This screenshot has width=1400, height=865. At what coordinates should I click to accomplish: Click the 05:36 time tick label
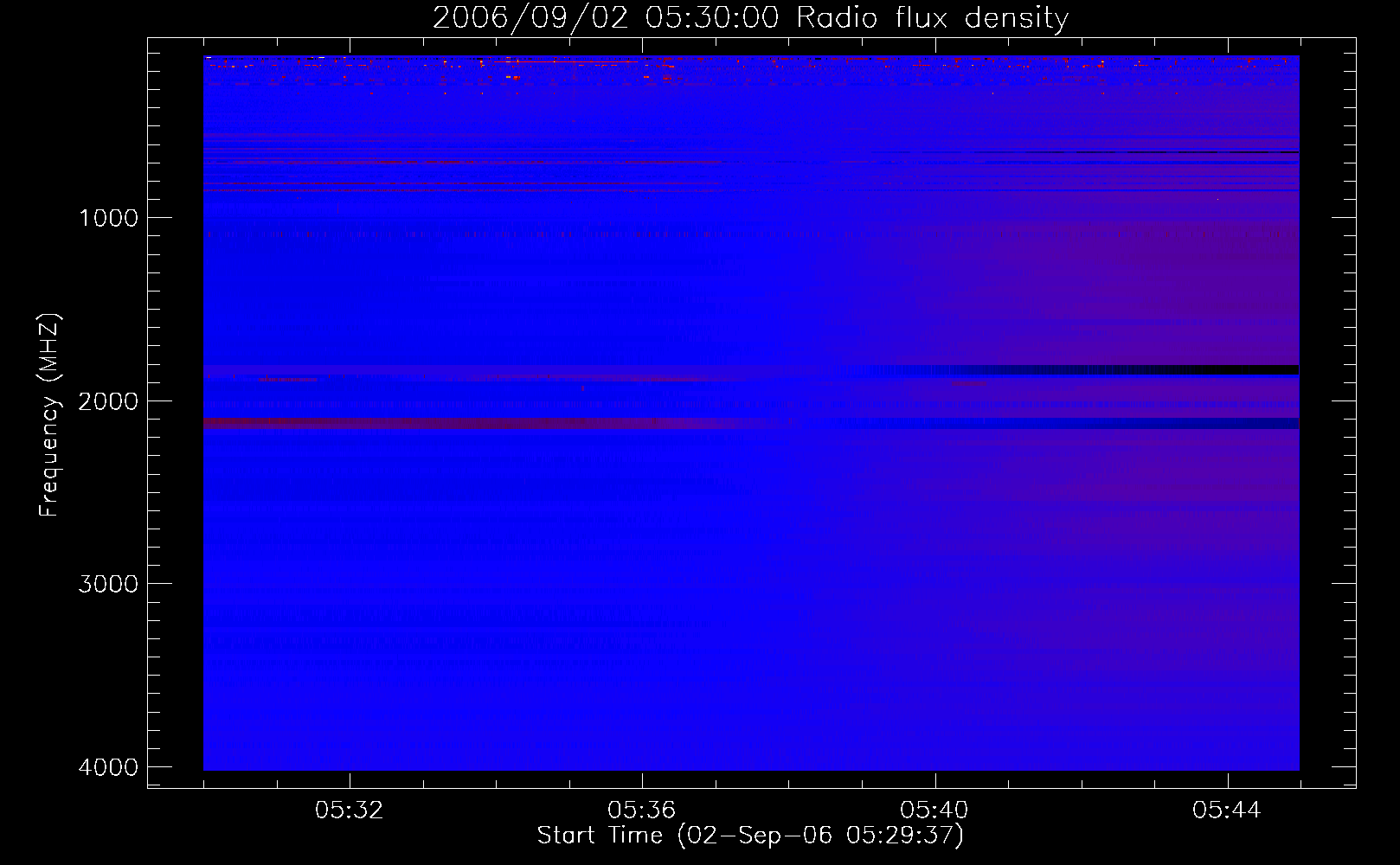pos(642,811)
